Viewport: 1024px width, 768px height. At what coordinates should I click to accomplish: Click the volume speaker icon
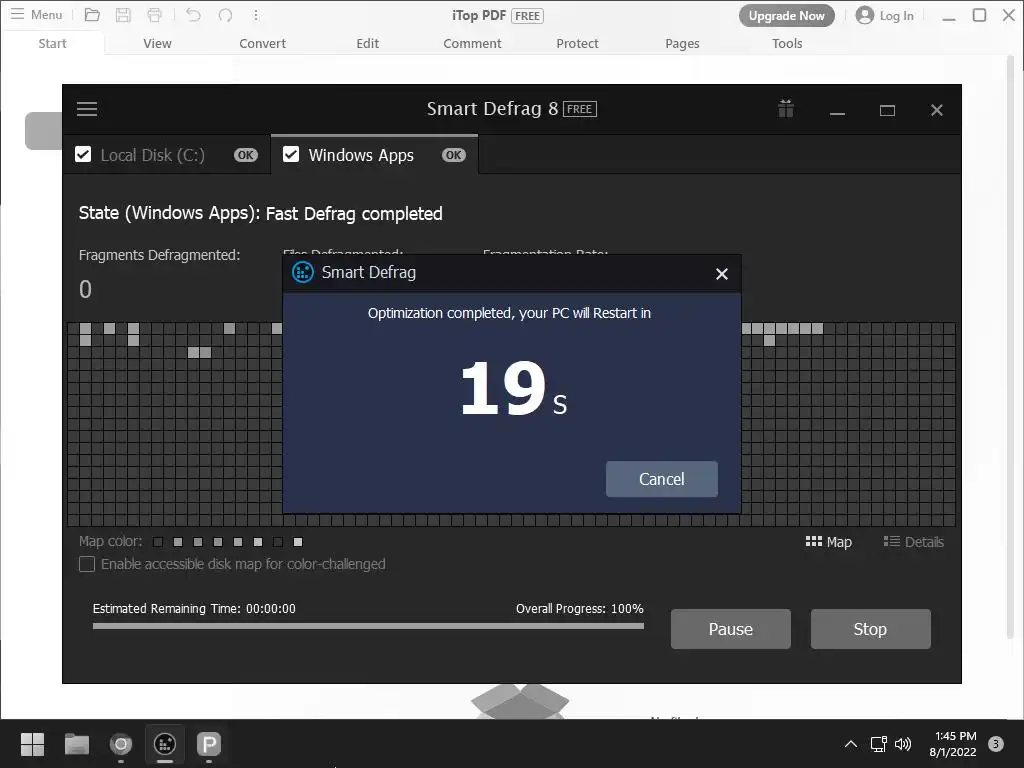click(903, 744)
